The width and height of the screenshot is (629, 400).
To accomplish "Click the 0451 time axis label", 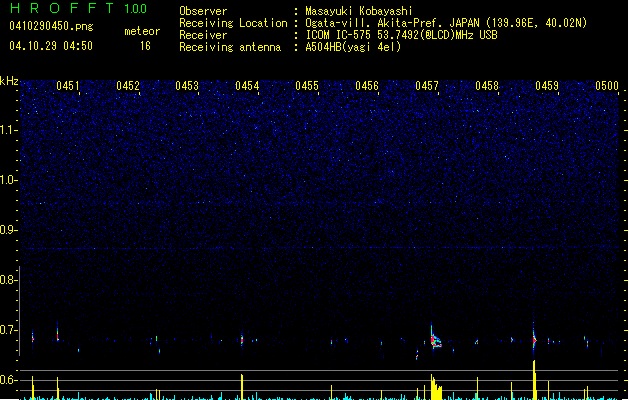I will (x=68, y=86).
